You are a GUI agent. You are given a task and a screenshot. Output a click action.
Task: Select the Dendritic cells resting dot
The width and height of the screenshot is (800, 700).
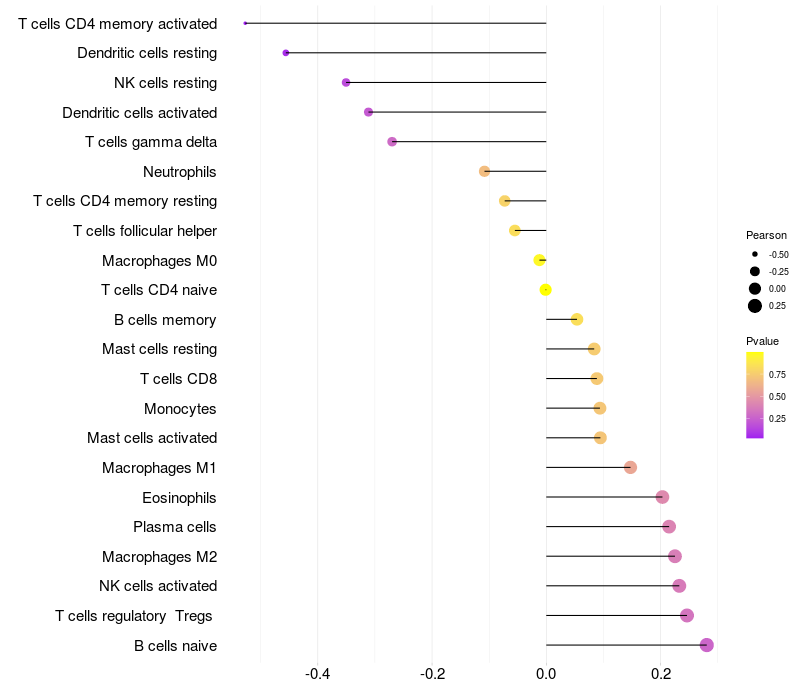tap(286, 53)
